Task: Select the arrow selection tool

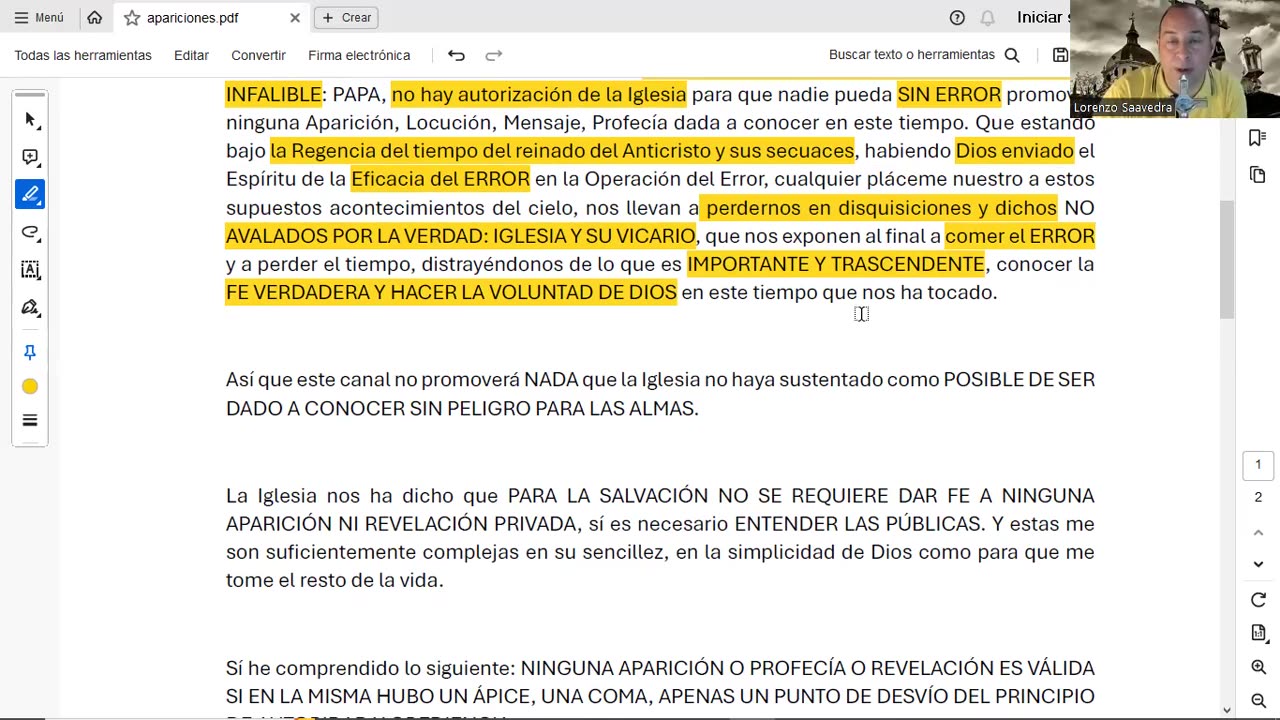Action: [x=30, y=120]
